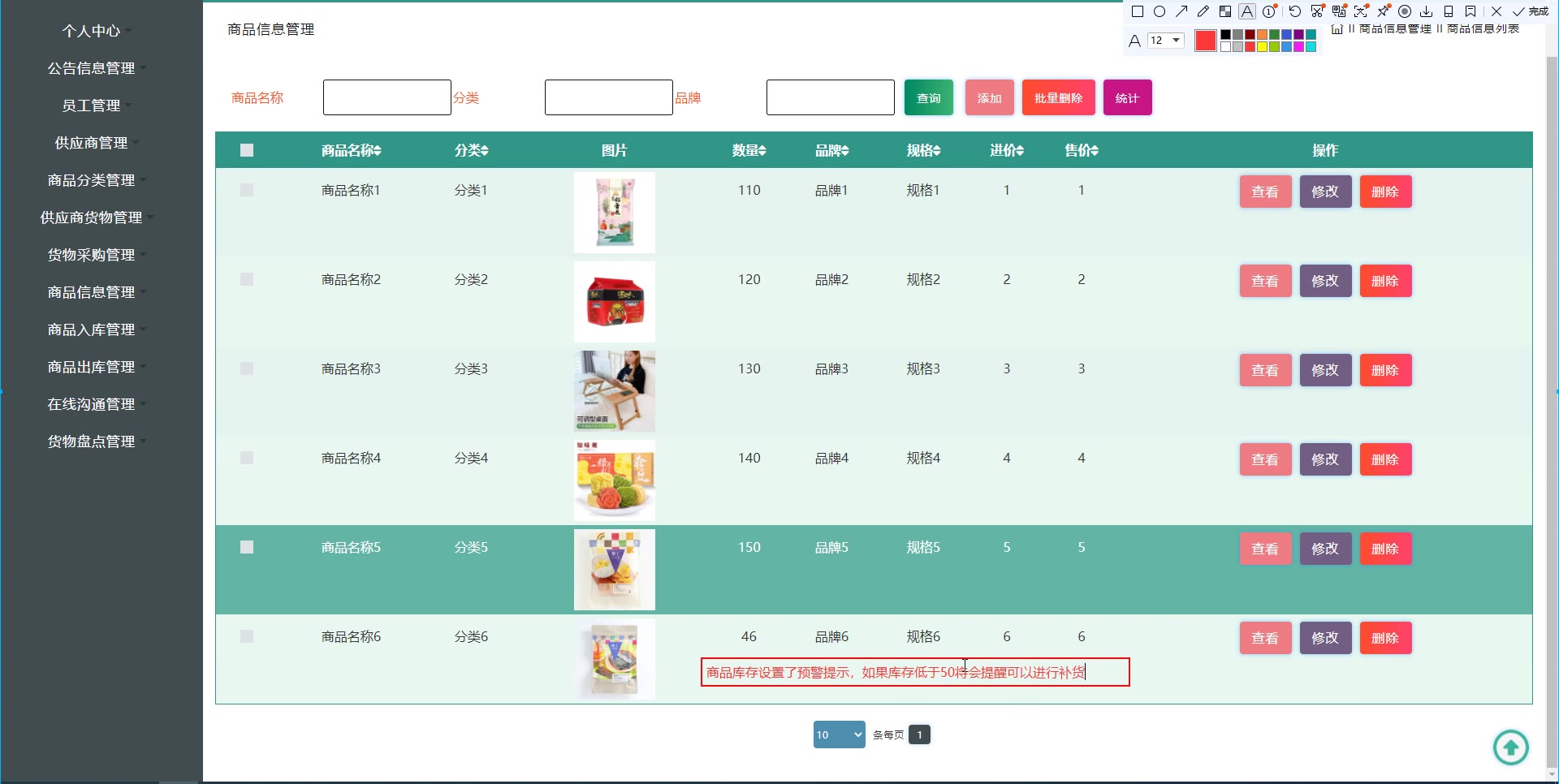The width and height of the screenshot is (1559, 784).
Task: Click the scissors capture icon
Action: coord(1317,11)
